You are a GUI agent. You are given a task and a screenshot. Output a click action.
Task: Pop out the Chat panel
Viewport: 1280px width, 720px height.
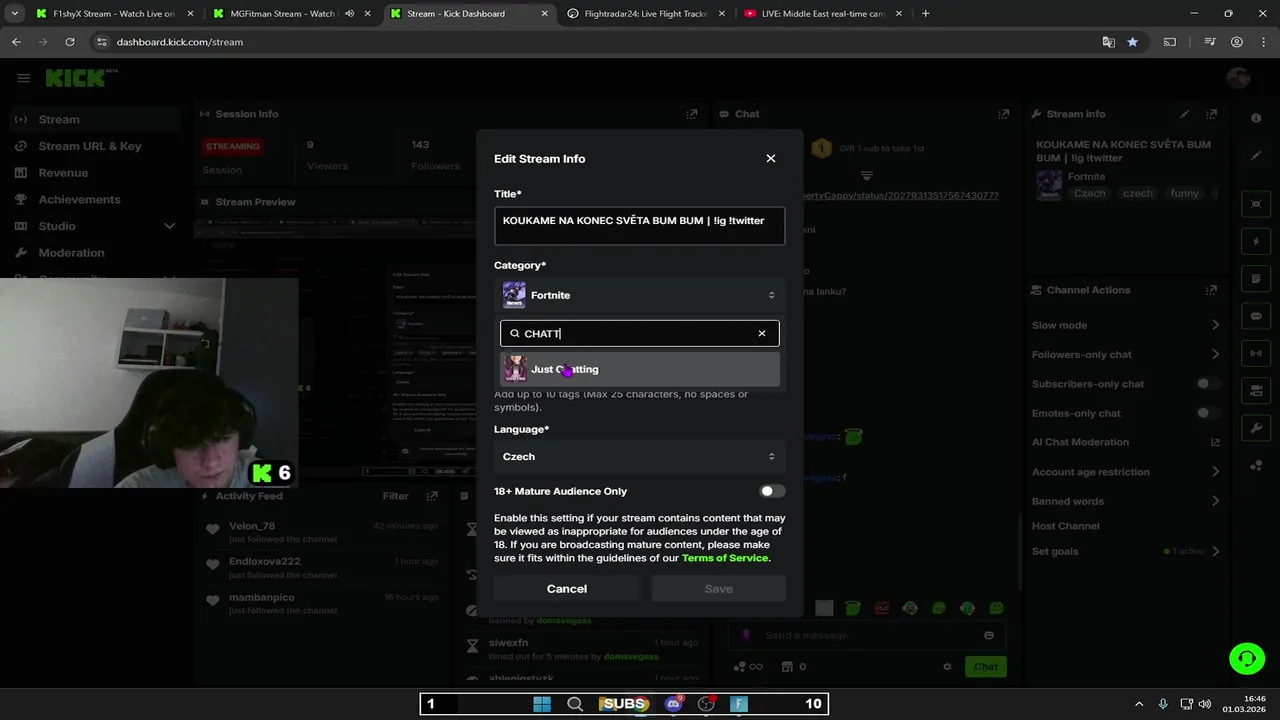1004,114
